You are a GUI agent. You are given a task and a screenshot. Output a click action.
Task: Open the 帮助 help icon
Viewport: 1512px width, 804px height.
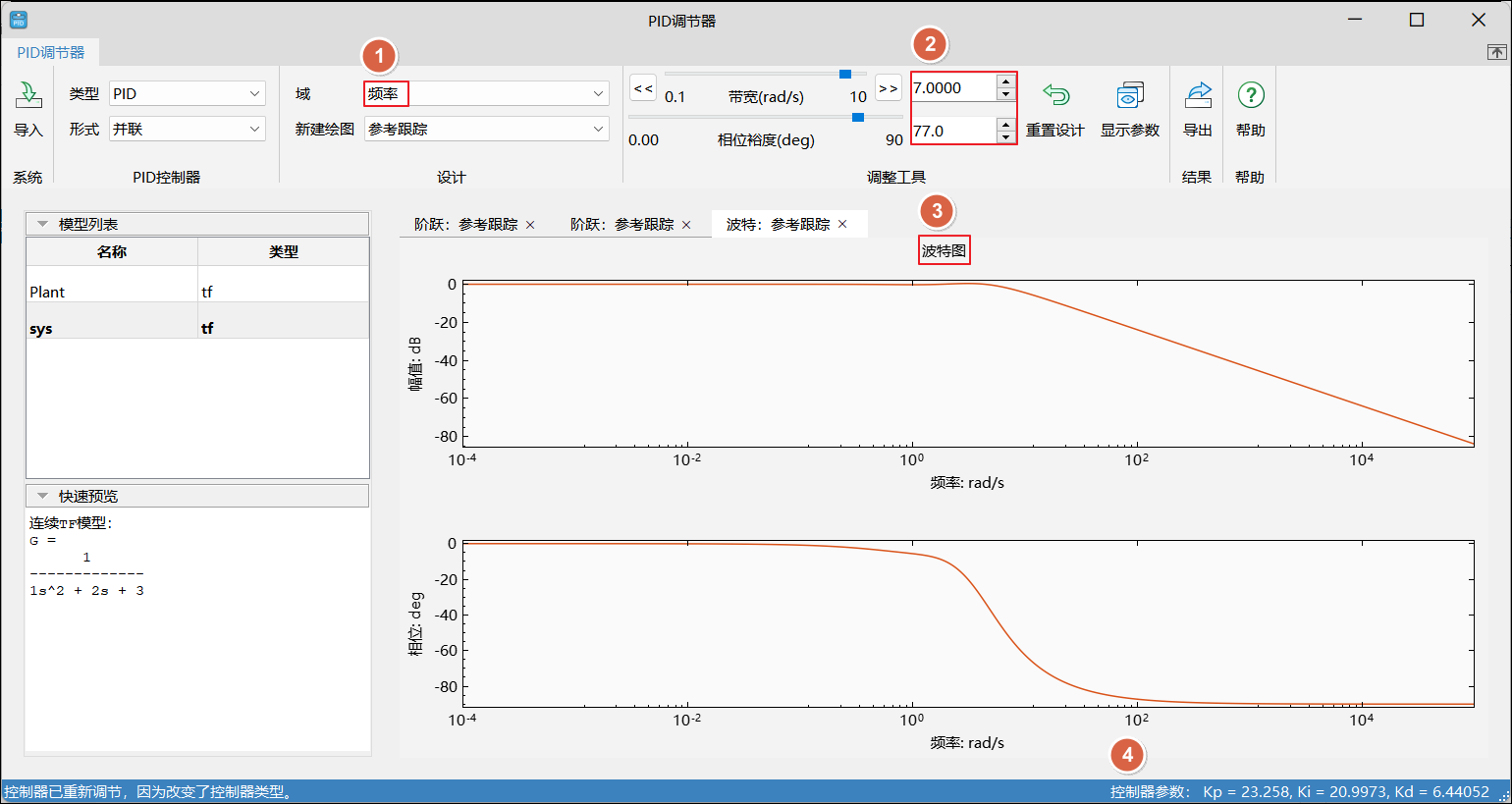coord(1251,95)
